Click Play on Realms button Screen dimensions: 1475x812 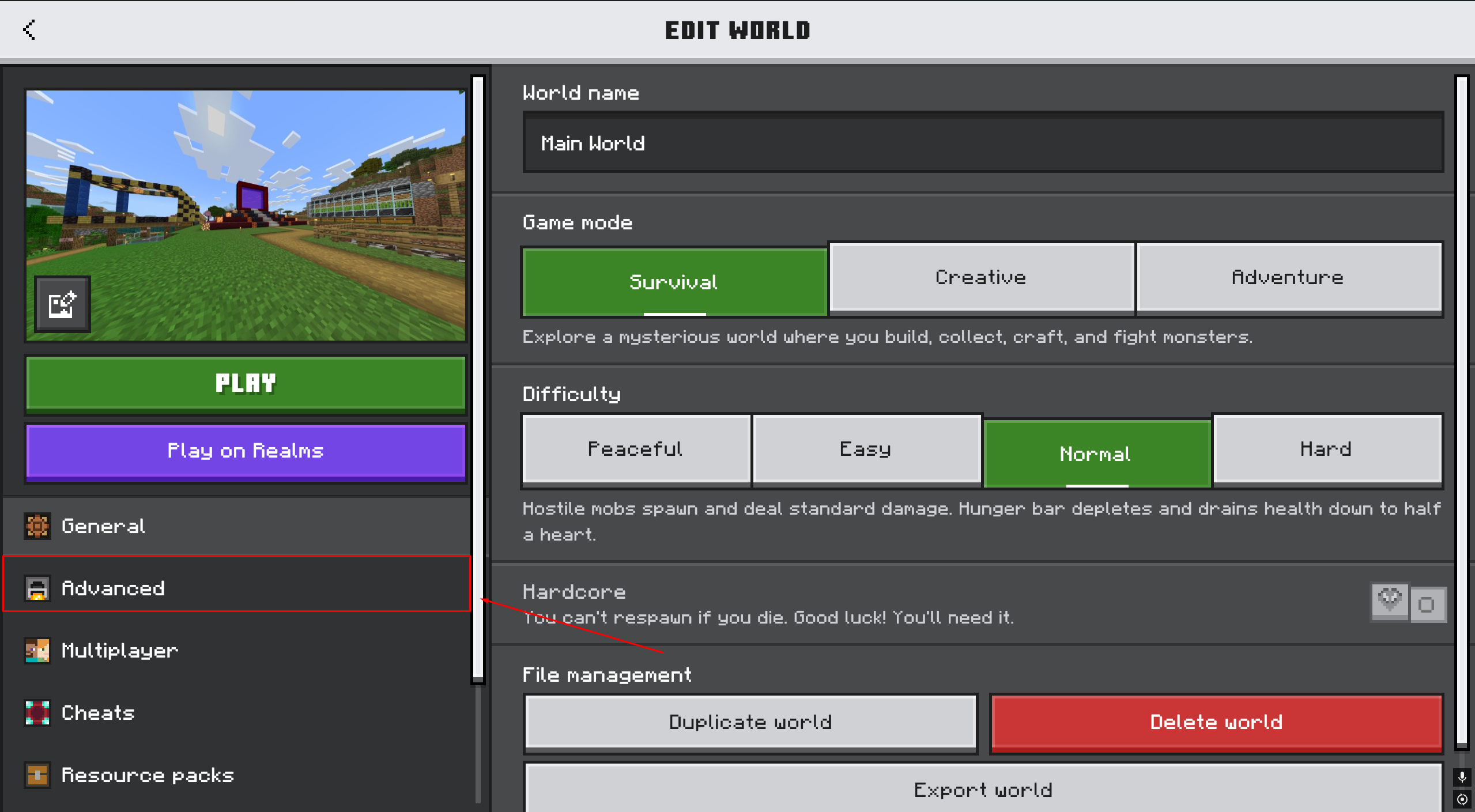(246, 451)
